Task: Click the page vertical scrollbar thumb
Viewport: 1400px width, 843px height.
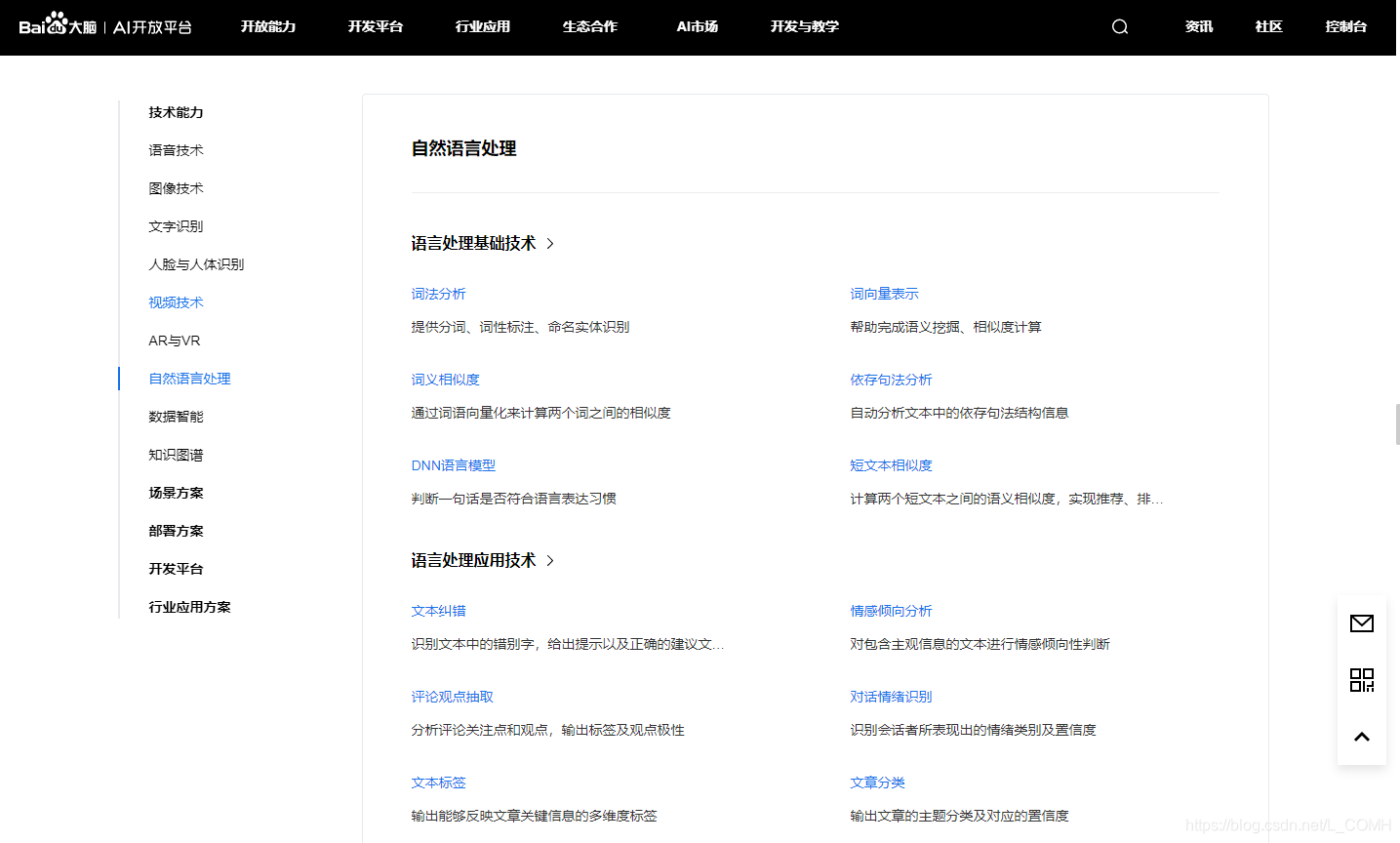Action: (x=1397, y=424)
